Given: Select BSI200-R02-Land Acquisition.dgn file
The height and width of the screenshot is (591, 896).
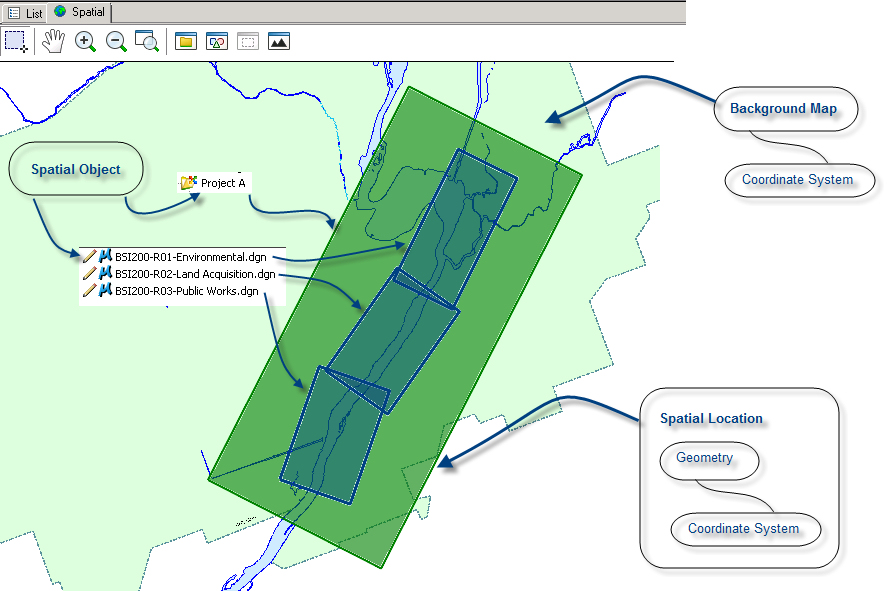Looking at the screenshot, I should click(x=194, y=273).
